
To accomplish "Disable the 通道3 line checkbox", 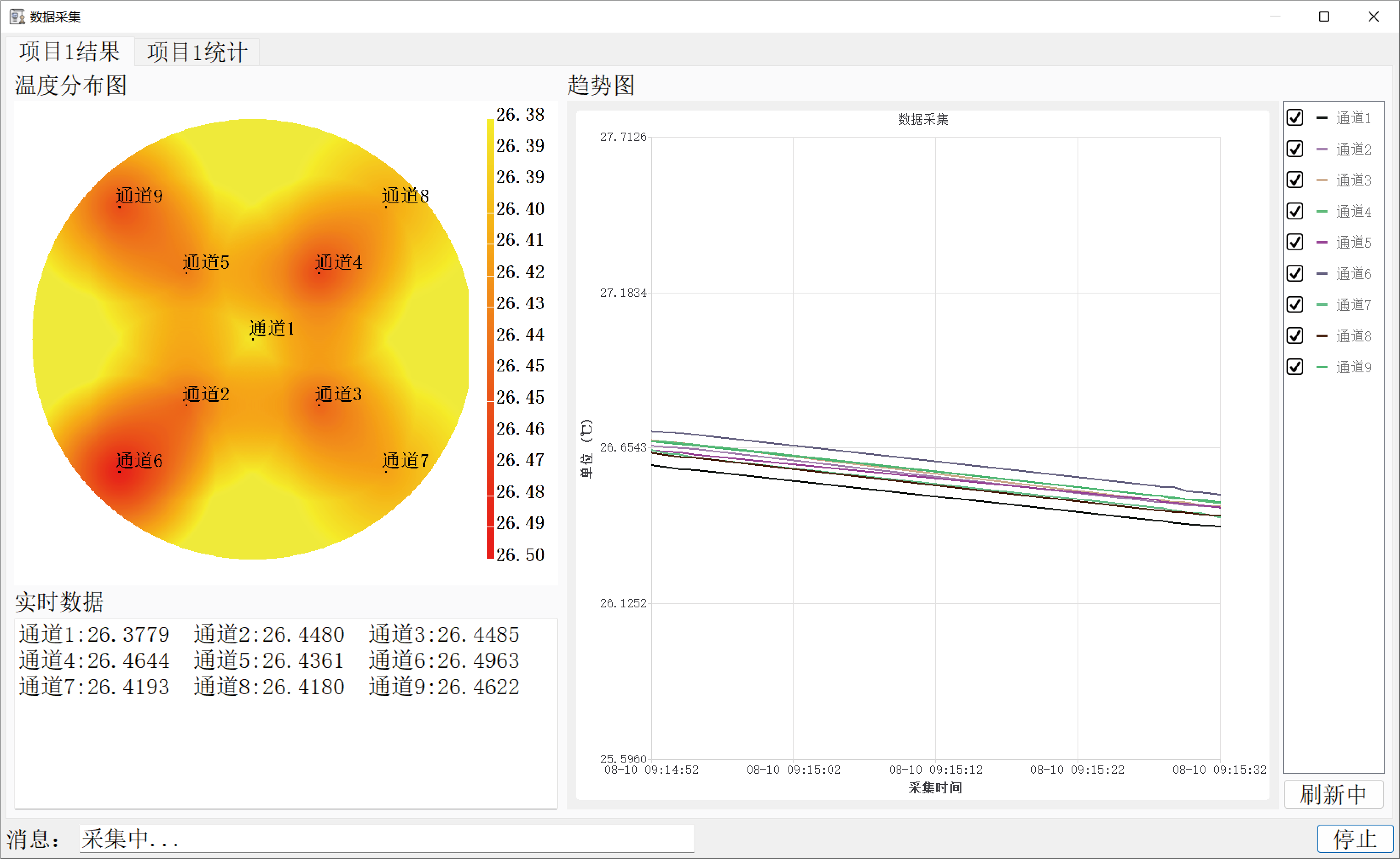I will pyautogui.click(x=1295, y=180).
